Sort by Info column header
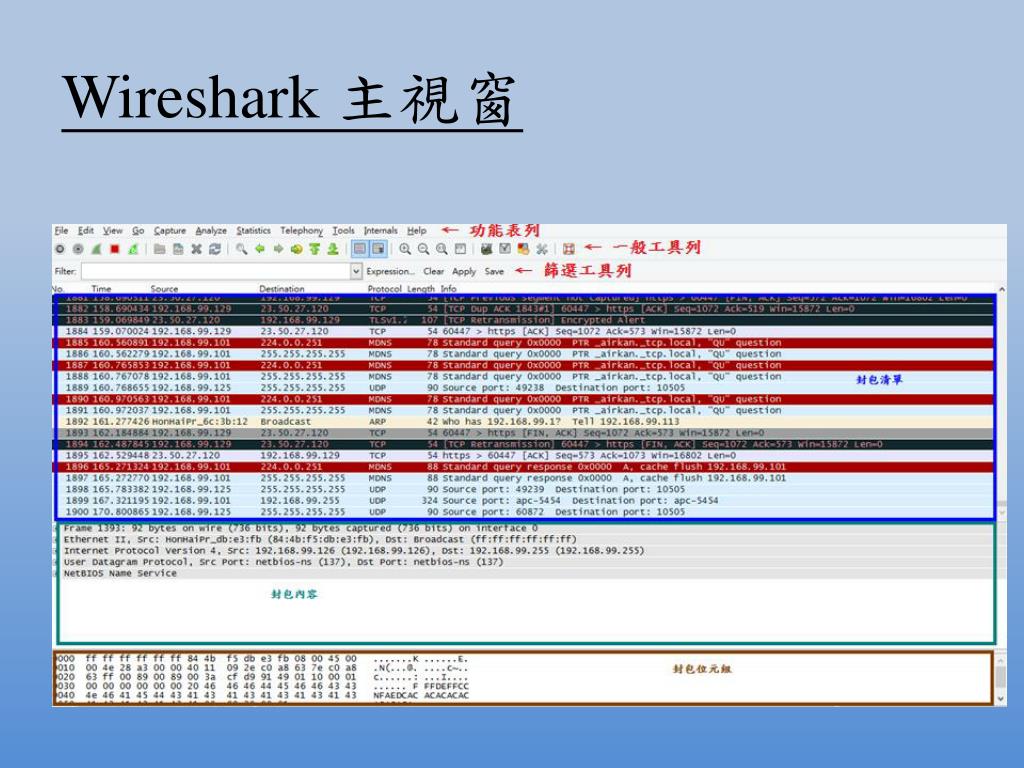The image size is (1024, 768). [449, 289]
